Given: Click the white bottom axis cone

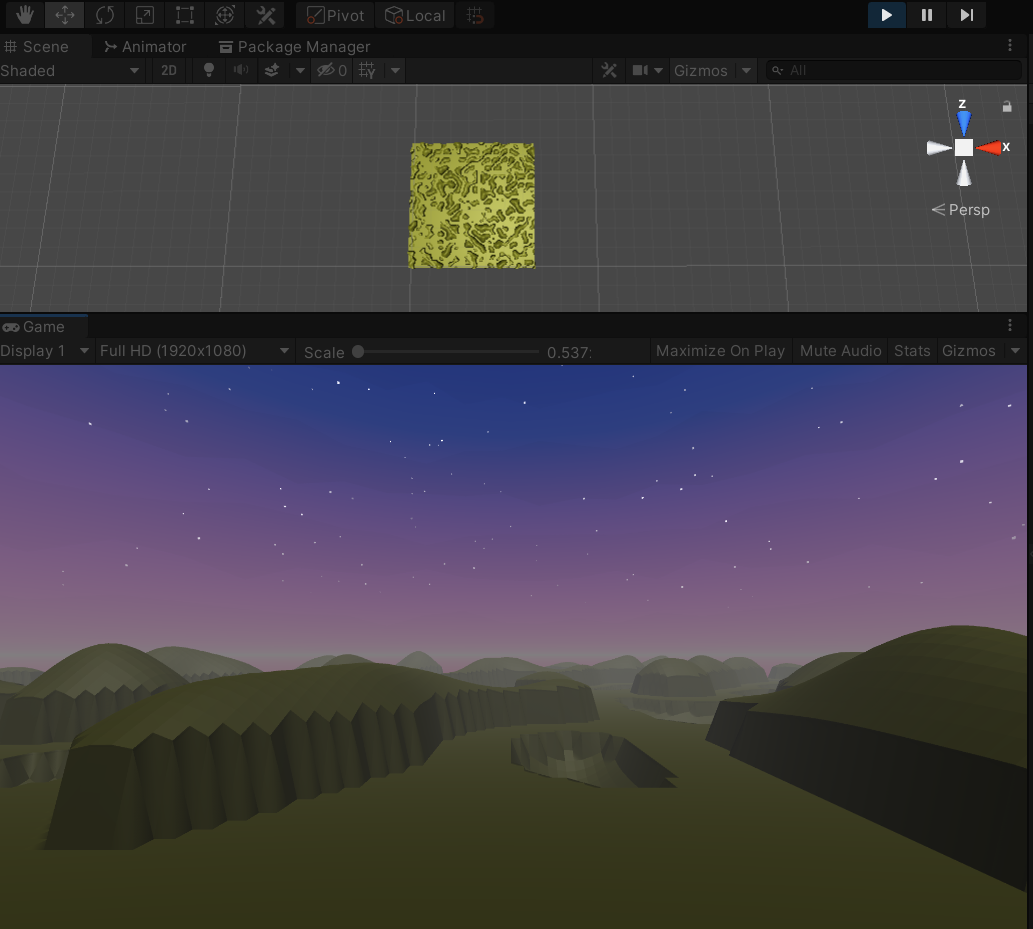Looking at the screenshot, I should [x=964, y=173].
